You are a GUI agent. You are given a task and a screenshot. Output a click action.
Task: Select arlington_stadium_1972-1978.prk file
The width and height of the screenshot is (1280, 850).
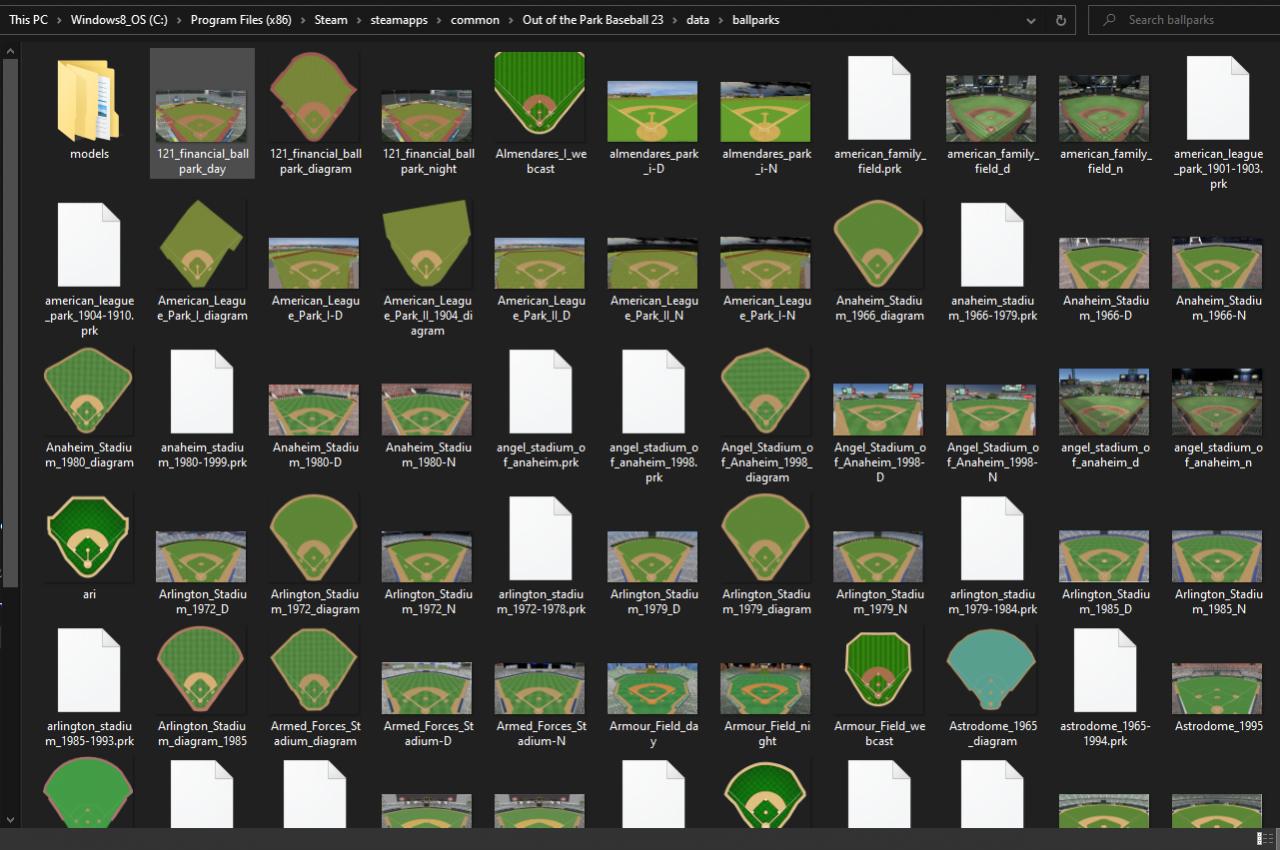(x=541, y=554)
